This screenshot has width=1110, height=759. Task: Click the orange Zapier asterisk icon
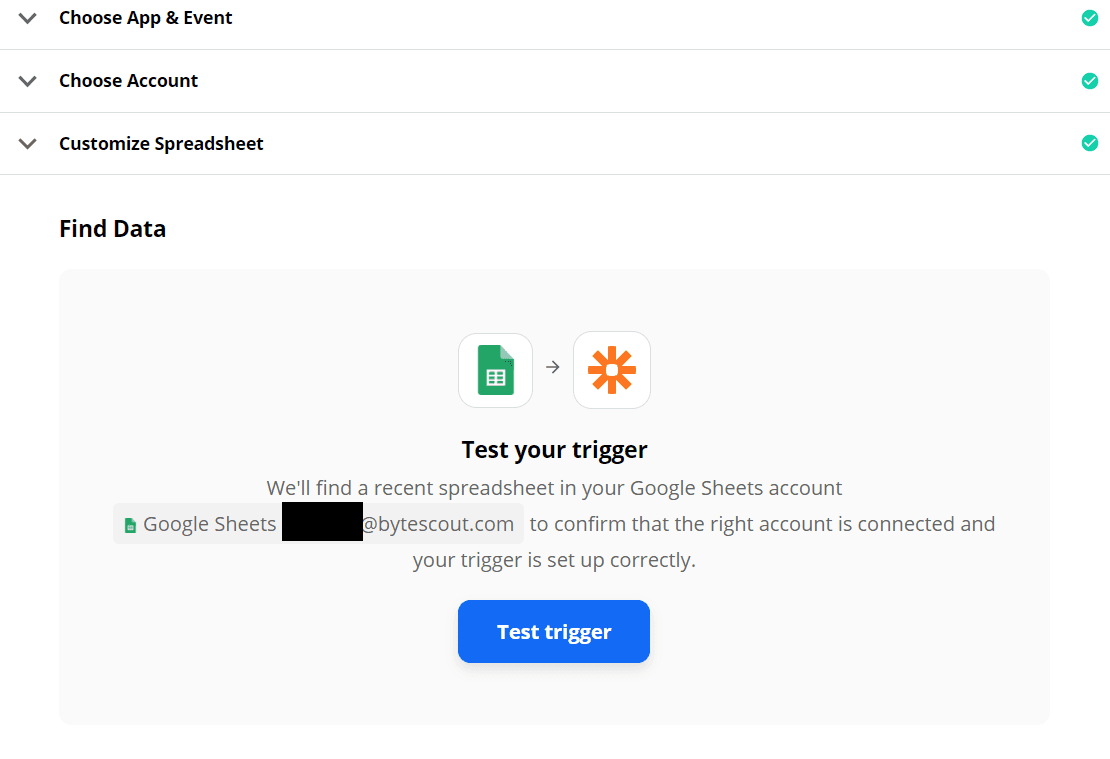pos(611,369)
